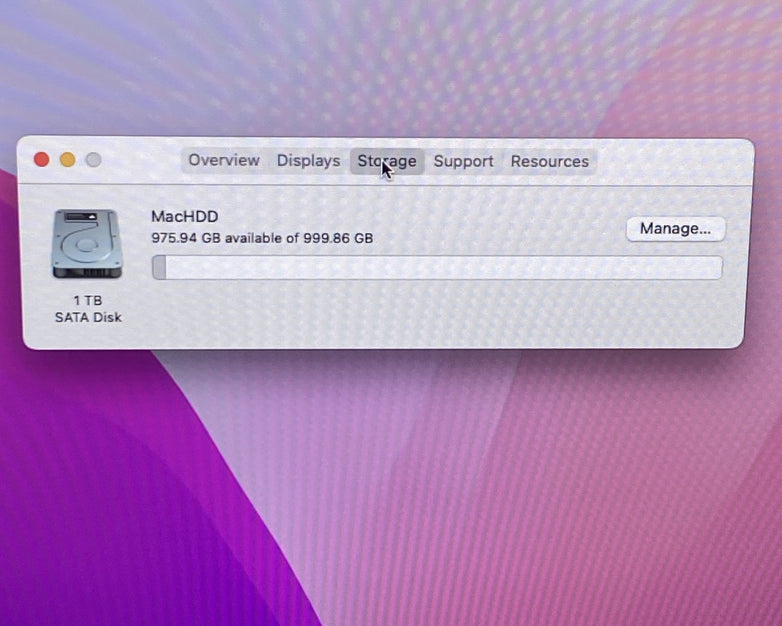This screenshot has width=782, height=626.
Task: Click title bar area right of Resources
Action: click(670, 162)
